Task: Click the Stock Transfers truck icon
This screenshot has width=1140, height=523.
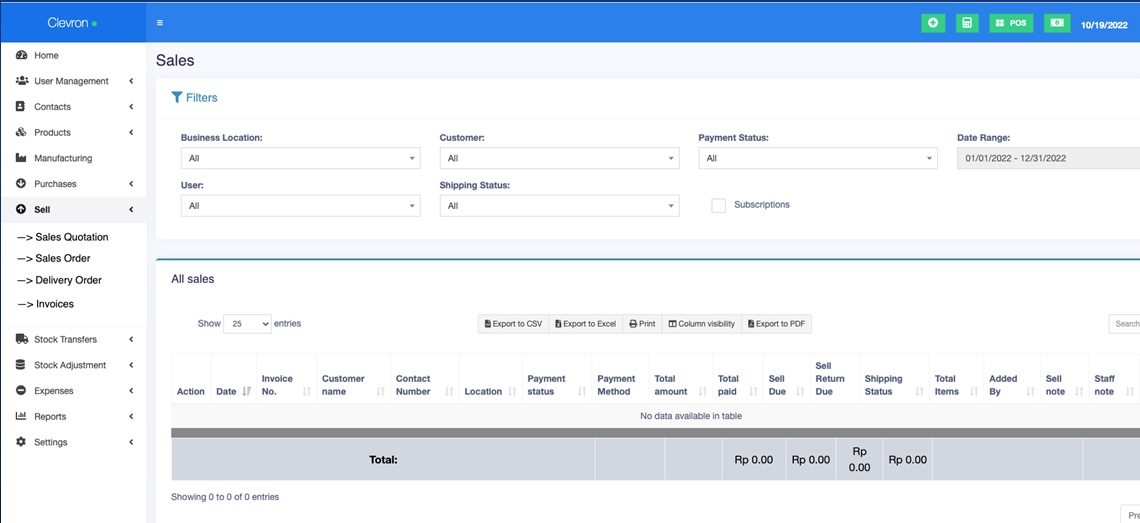Action: (21, 339)
